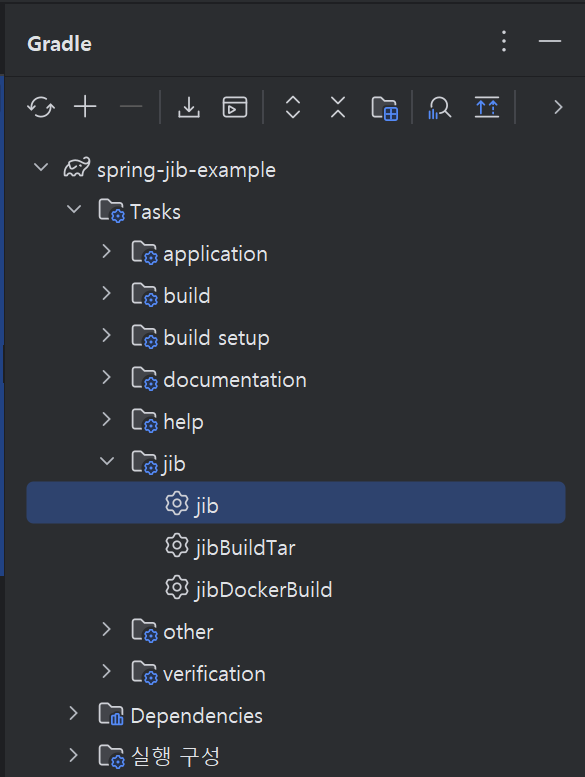
Task: Click the plus icon to link a Gradle project
Action: [85, 107]
